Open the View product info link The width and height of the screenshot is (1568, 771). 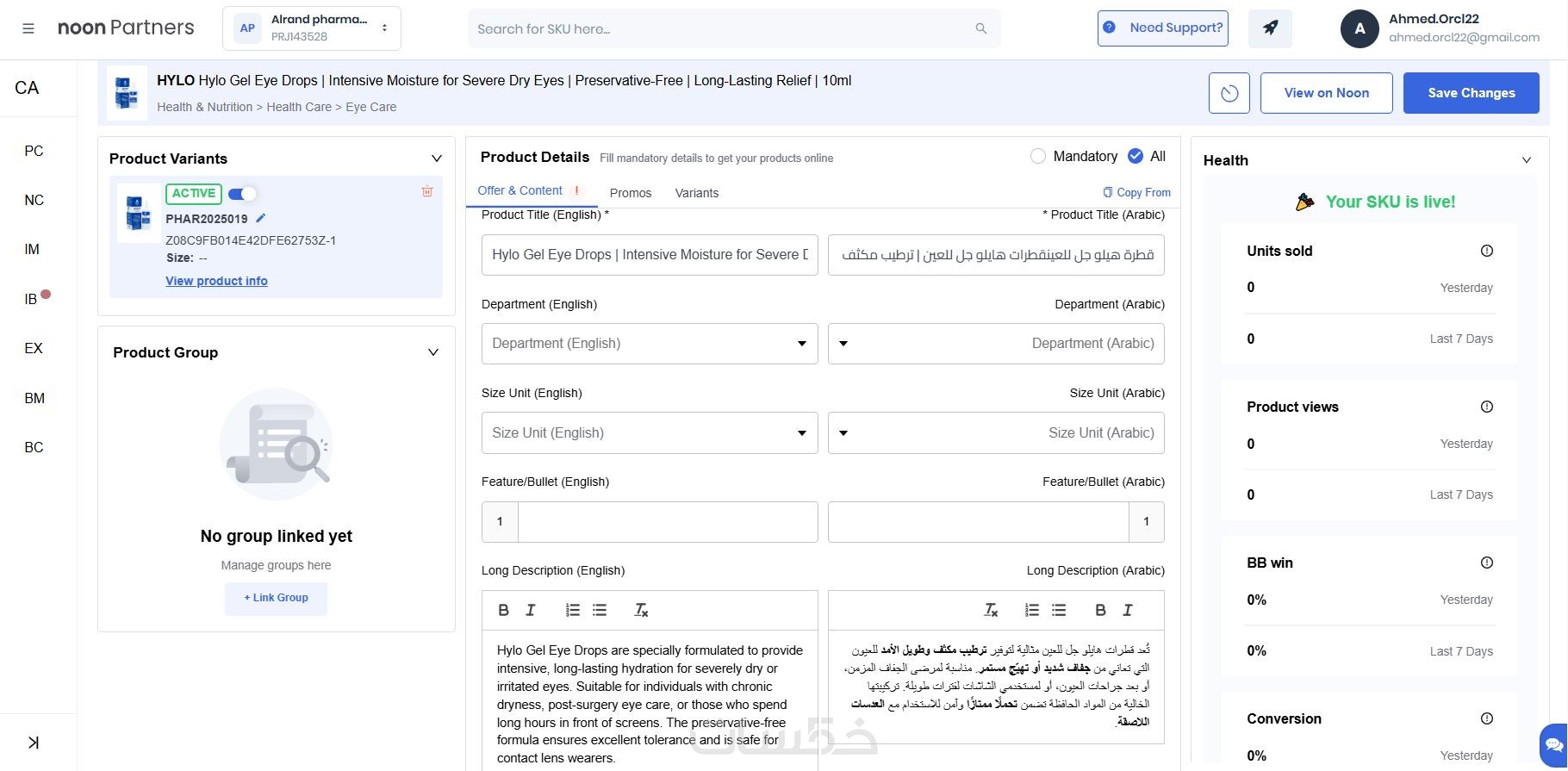click(x=216, y=281)
